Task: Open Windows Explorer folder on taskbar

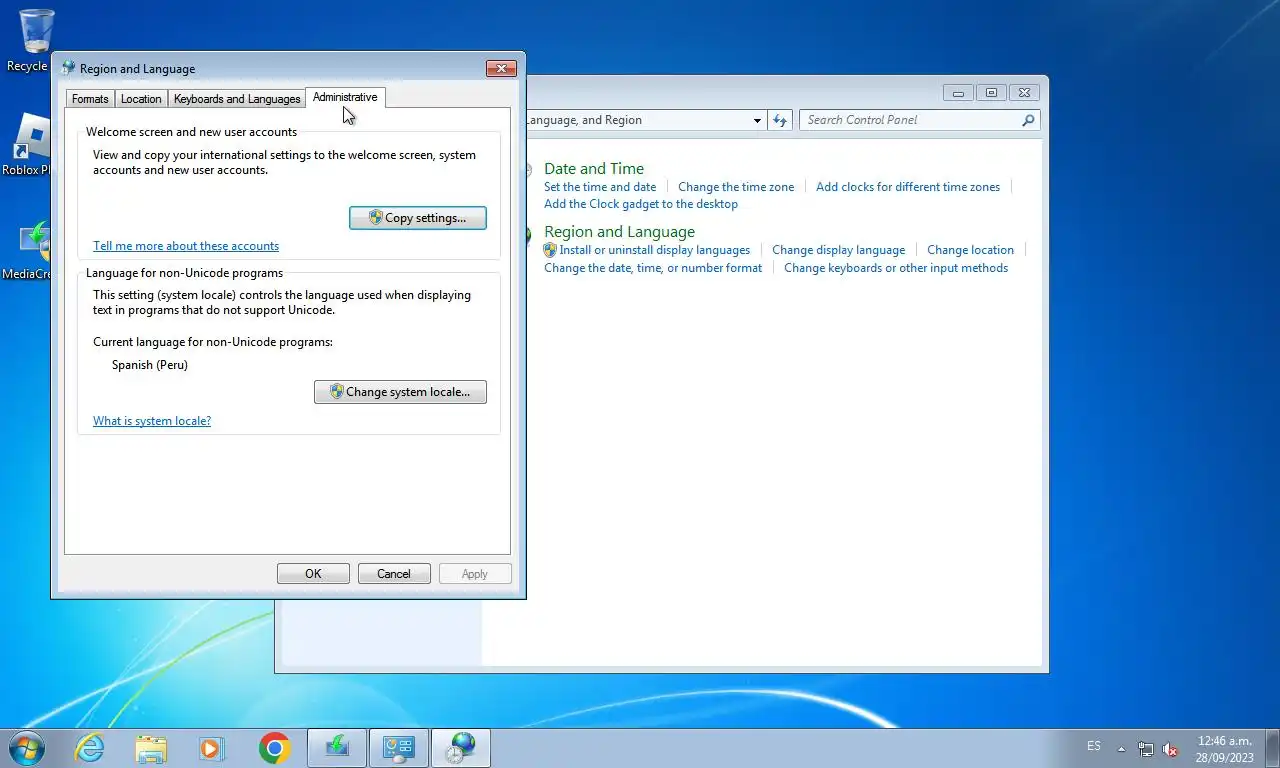Action: 151,748
